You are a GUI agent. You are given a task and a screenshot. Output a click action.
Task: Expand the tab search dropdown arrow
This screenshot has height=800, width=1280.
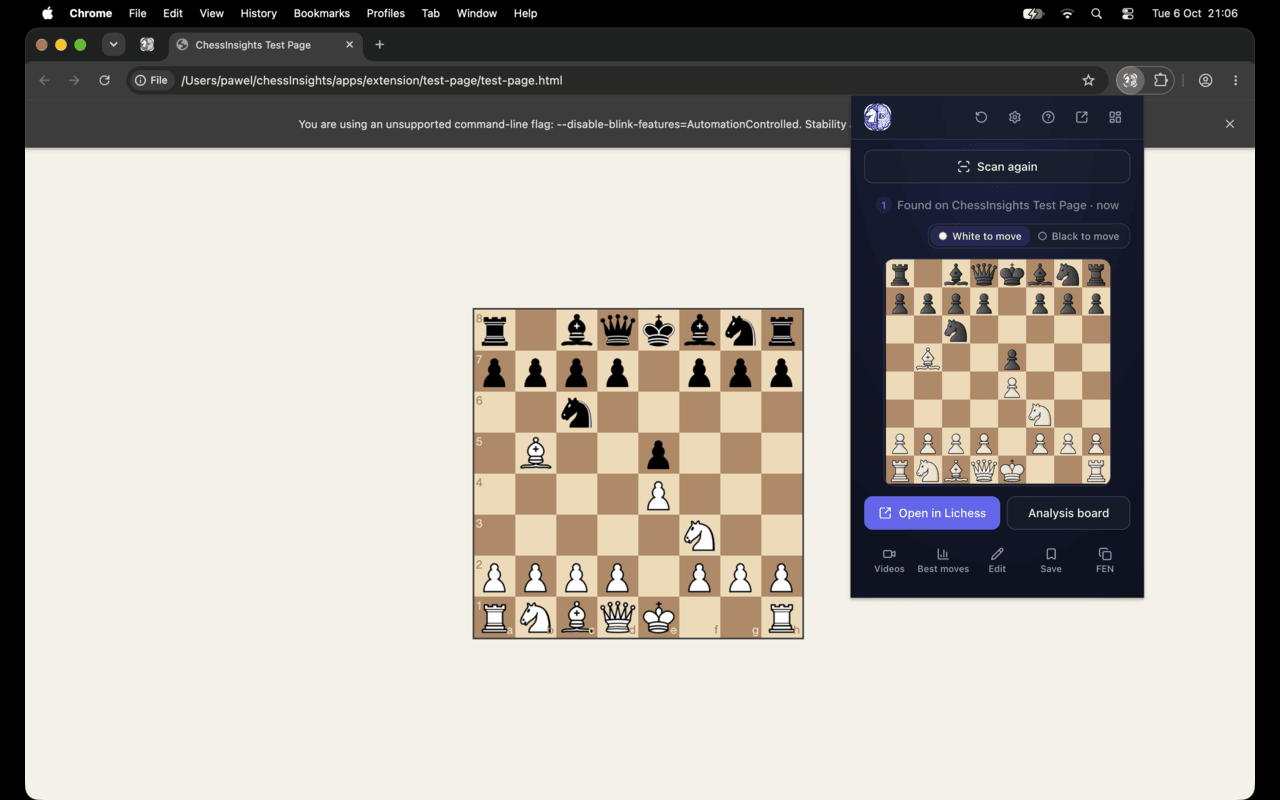pos(114,45)
